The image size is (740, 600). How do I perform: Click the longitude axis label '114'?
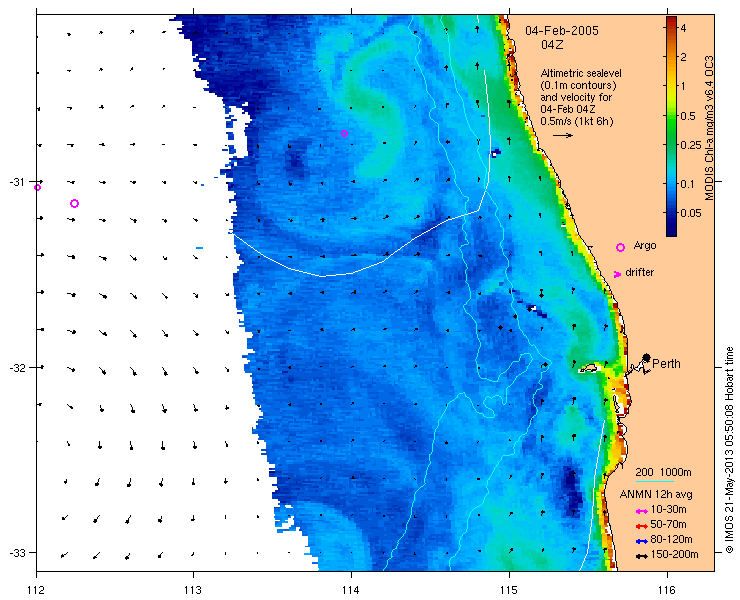coord(351,590)
